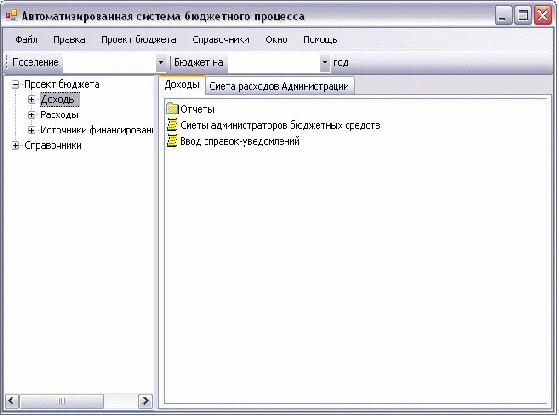Collapse the Проект бюджета root node

15,84
